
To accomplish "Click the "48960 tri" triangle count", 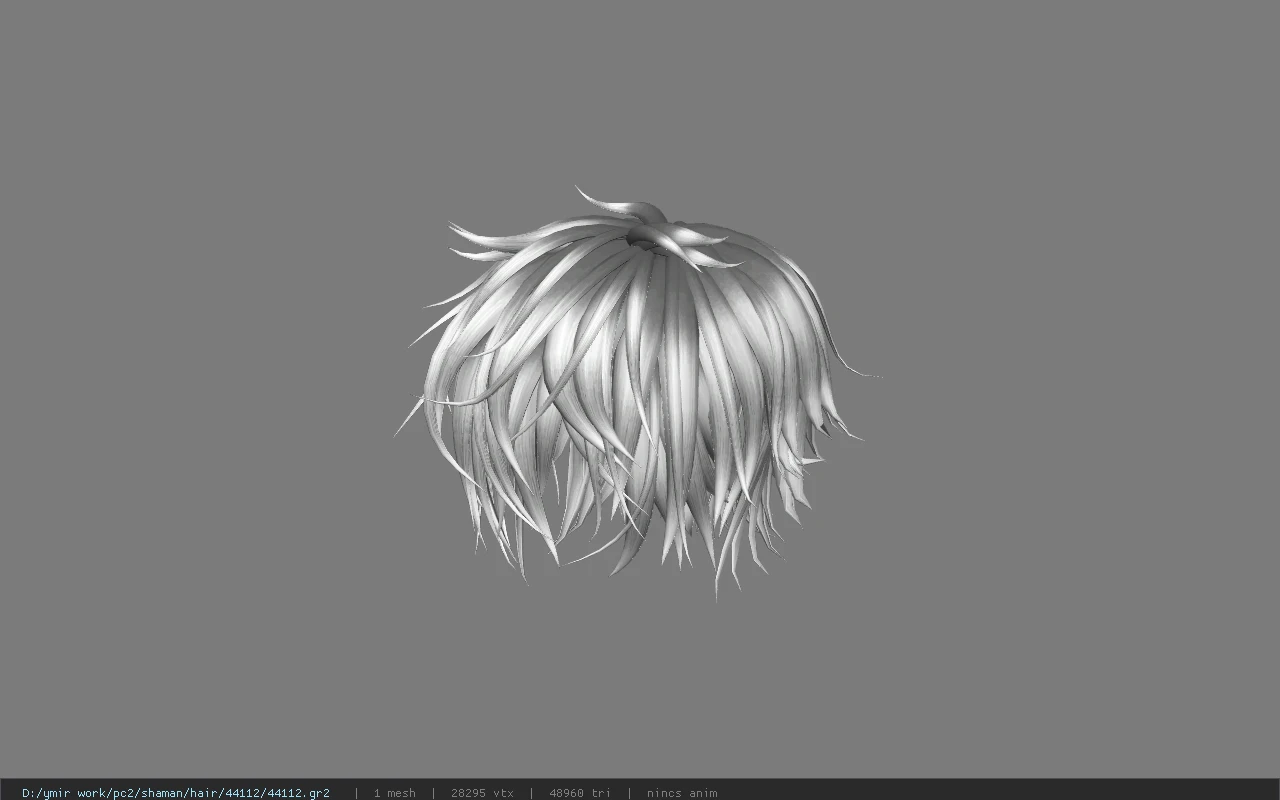I will tap(580, 793).
